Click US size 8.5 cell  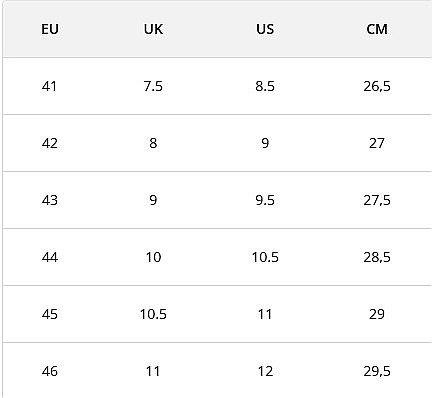tap(265, 86)
